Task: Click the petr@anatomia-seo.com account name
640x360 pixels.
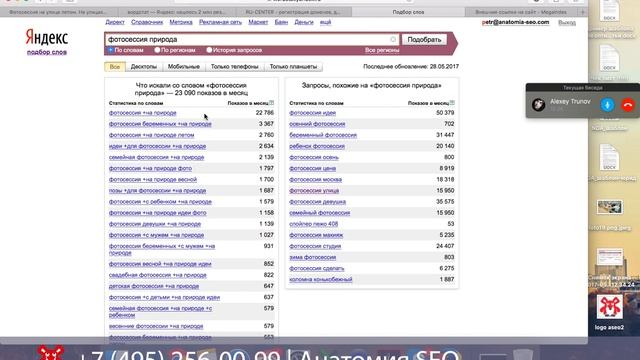Action: tap(516, 22)
